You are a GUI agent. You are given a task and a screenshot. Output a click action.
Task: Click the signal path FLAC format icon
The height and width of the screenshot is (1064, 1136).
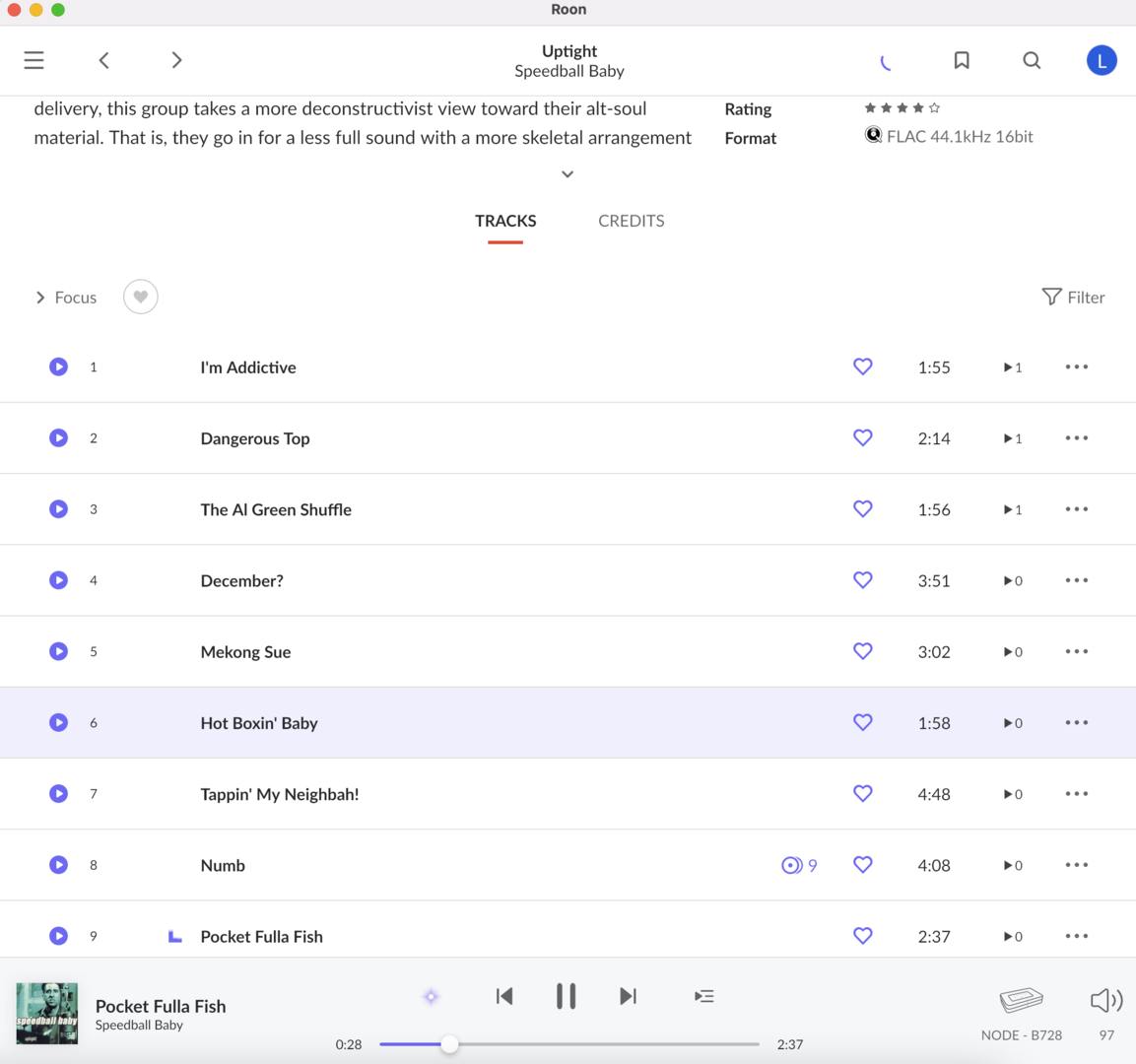coord(873,135)
